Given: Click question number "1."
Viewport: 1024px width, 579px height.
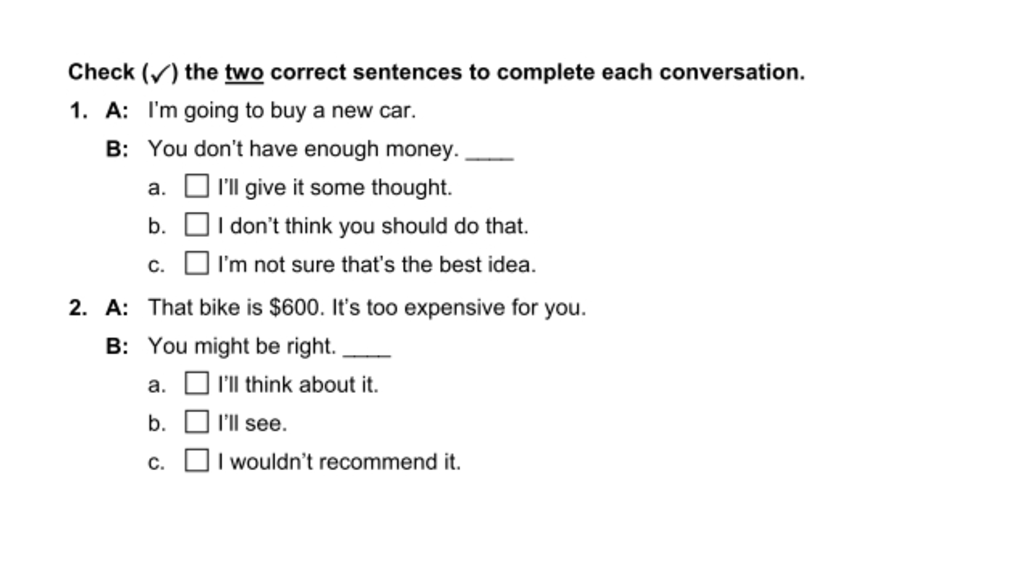Looking at the screenshot, I should point(78,111).
